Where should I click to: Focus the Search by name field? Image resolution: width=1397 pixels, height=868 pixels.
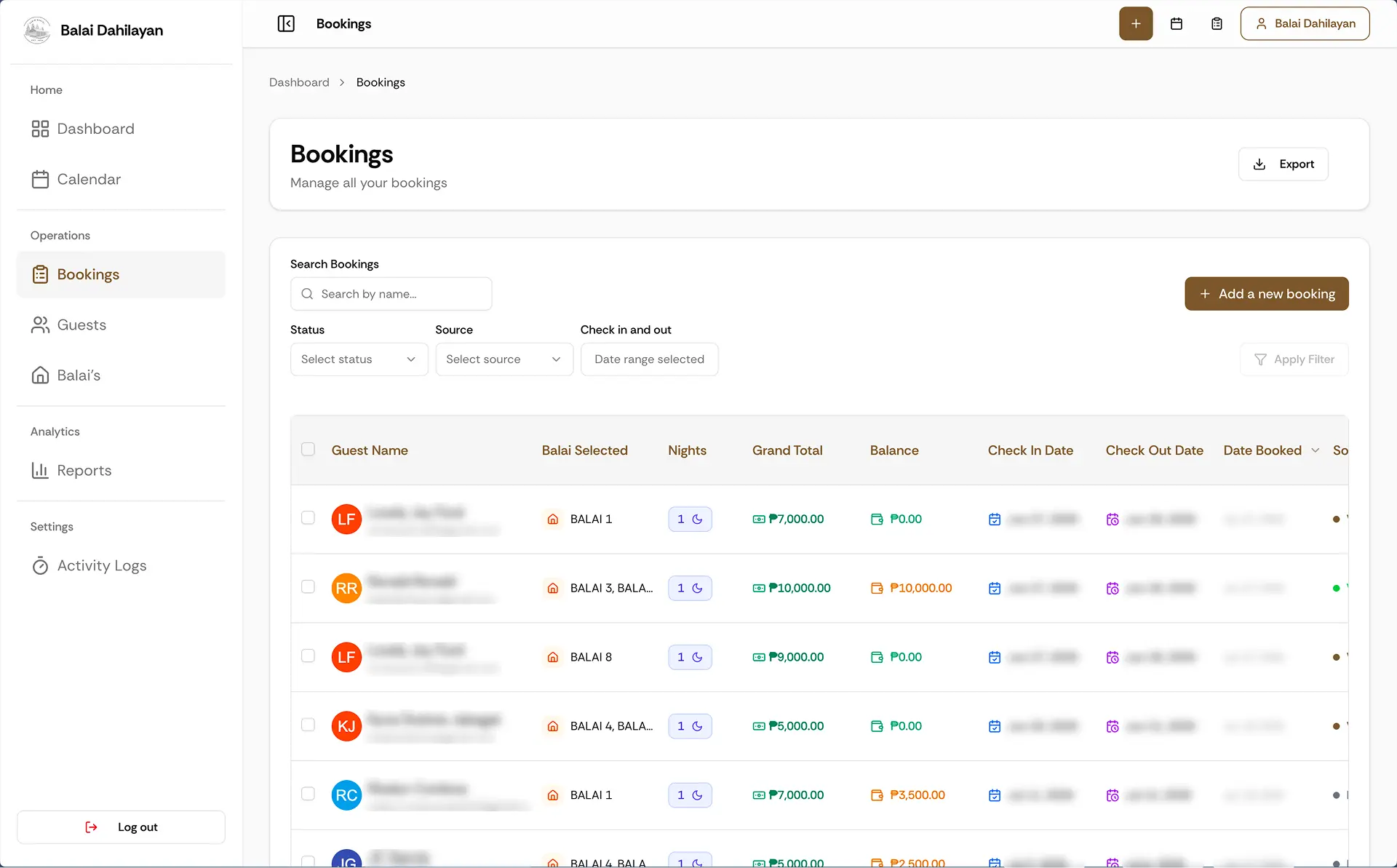coord(391,294)
